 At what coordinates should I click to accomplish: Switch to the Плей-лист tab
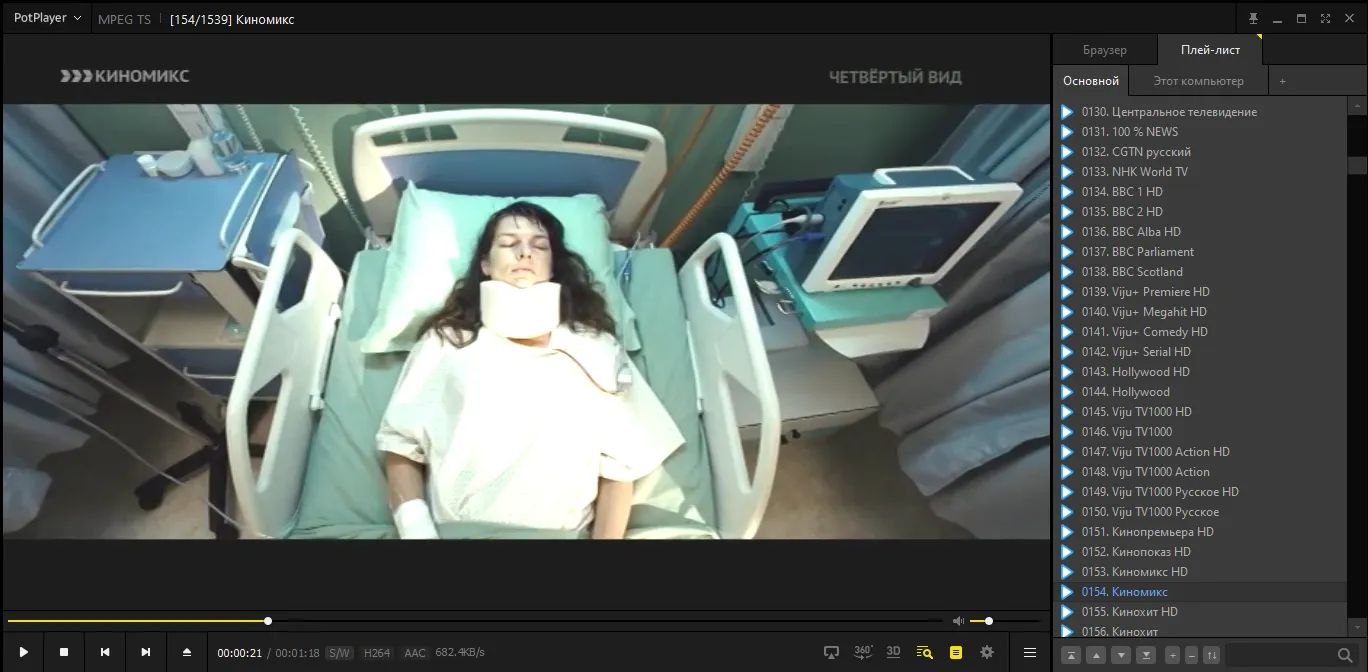point(1210,50)
